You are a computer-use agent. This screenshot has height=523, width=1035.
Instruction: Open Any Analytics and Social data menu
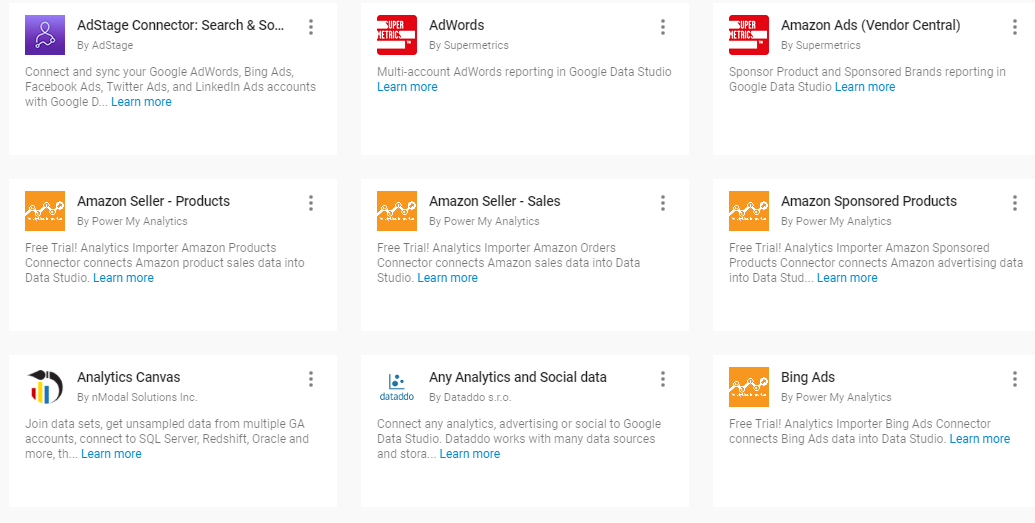[663, 379]
